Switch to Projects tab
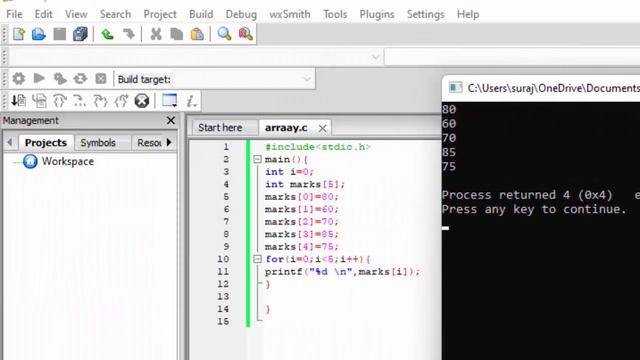The height and width of the screenshot is (360, 640). click(46, 142)
